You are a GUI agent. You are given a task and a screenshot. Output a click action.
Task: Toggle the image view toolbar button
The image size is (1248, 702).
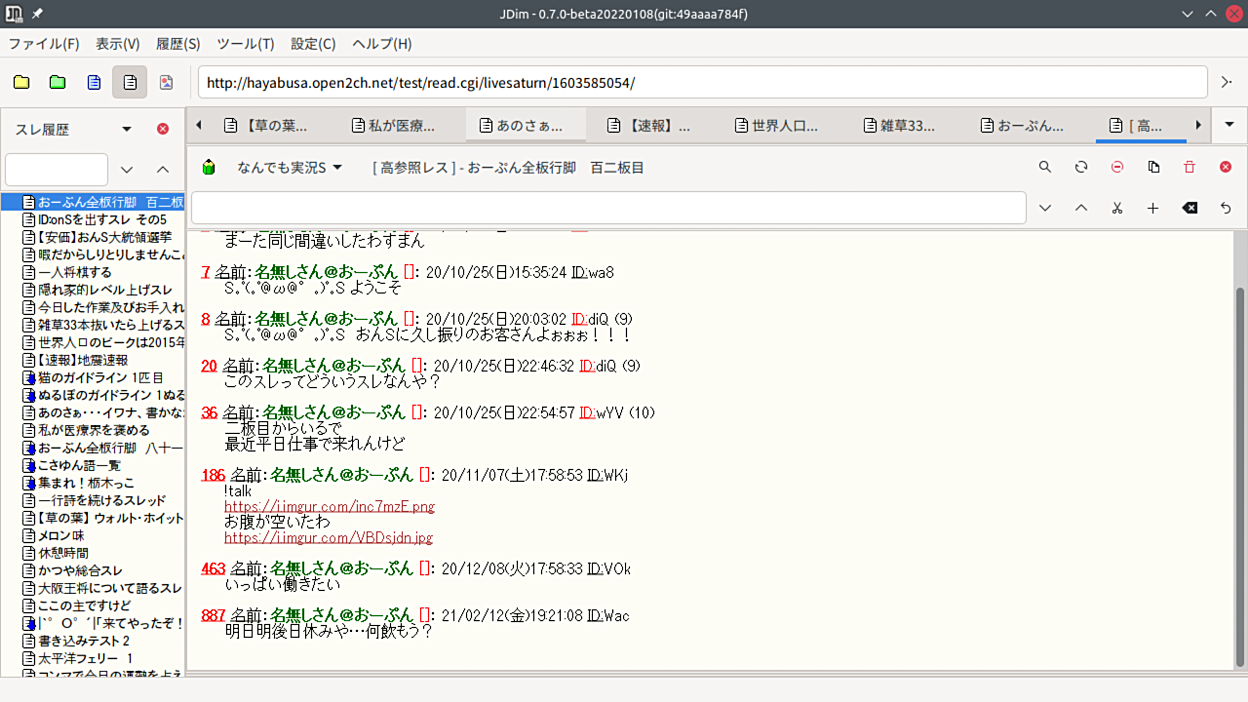pos(166,82)
